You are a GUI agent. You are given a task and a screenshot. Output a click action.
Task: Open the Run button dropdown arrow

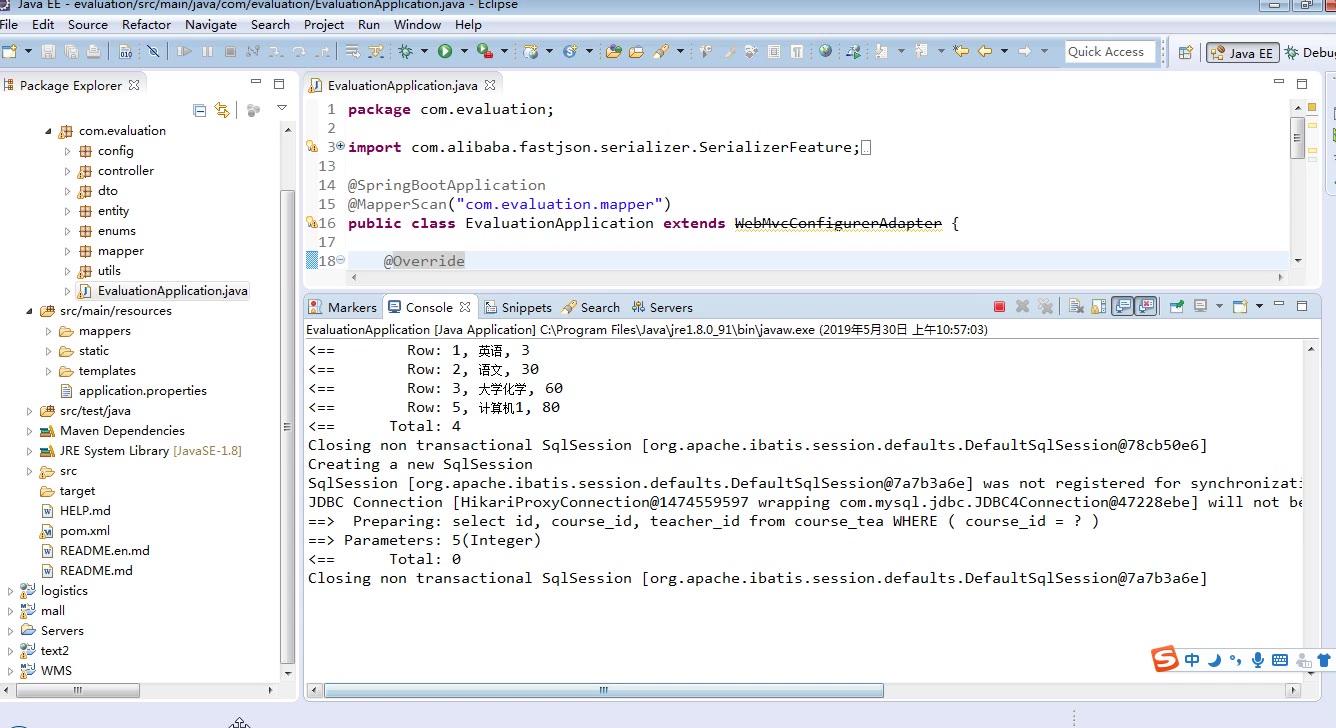(x=462, y=51)
